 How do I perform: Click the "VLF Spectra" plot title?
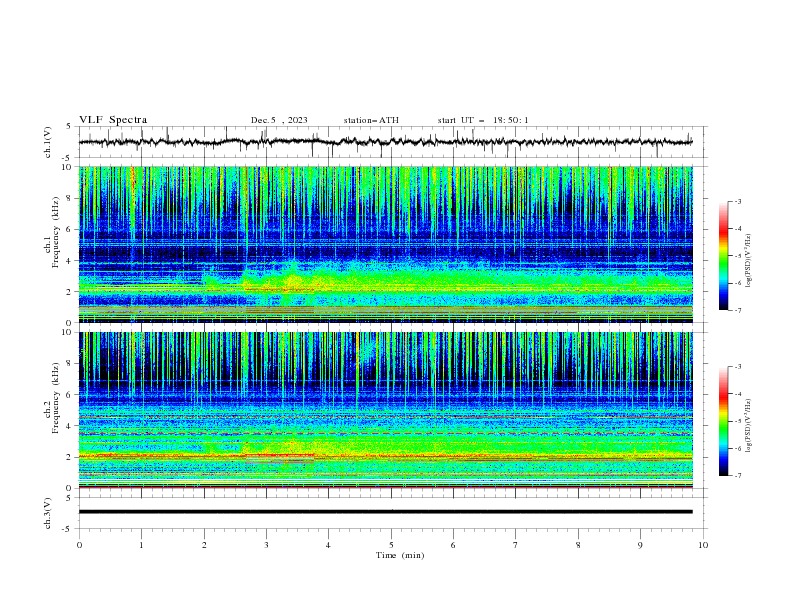point(113,120)
